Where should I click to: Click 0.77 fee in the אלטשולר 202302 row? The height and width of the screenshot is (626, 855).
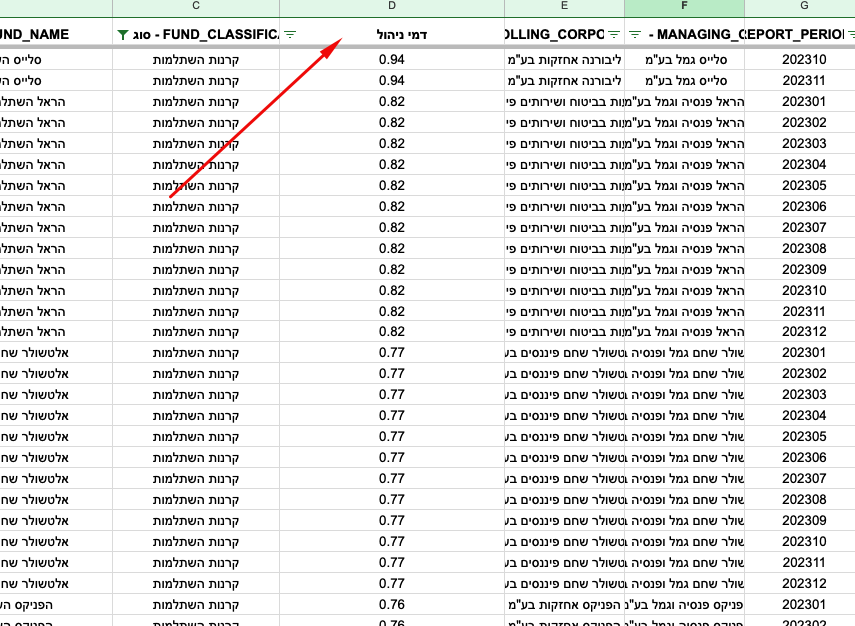tap(392, 374)
